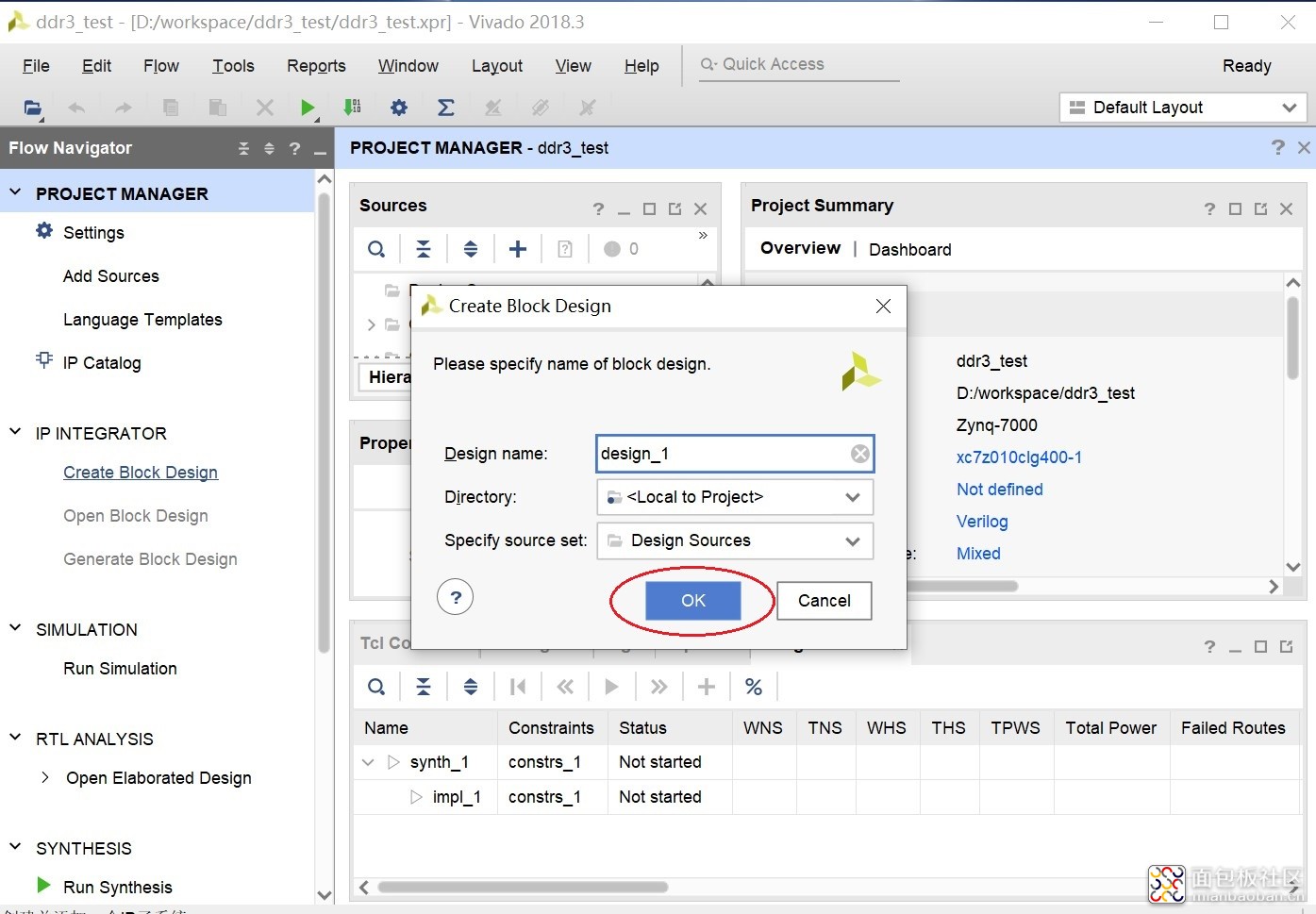Add sources with the plus icon
Viewport: 1316px width, 914px height.
point(518,249)
